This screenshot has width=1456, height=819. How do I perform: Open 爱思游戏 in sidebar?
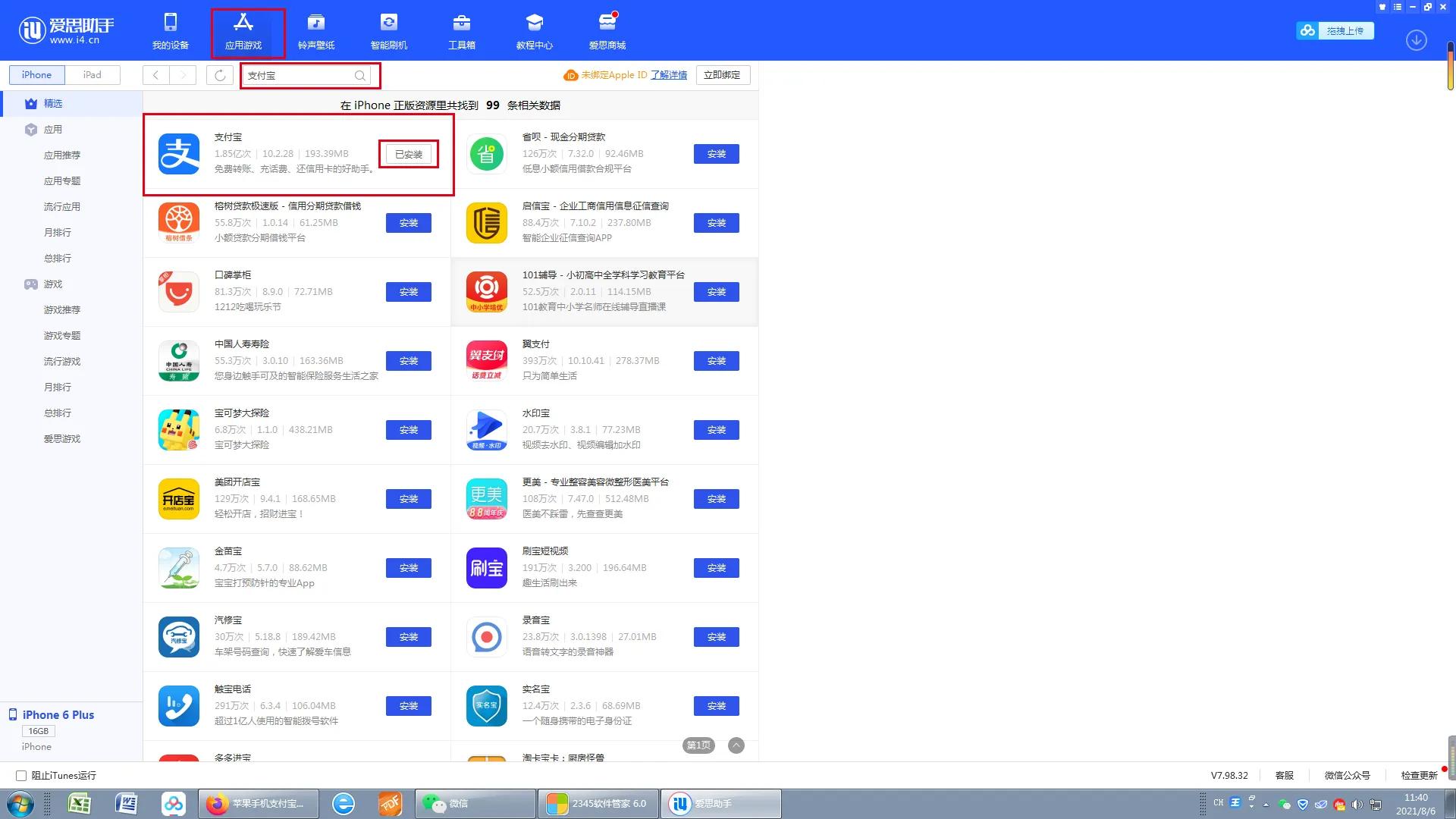click(62, 439)
